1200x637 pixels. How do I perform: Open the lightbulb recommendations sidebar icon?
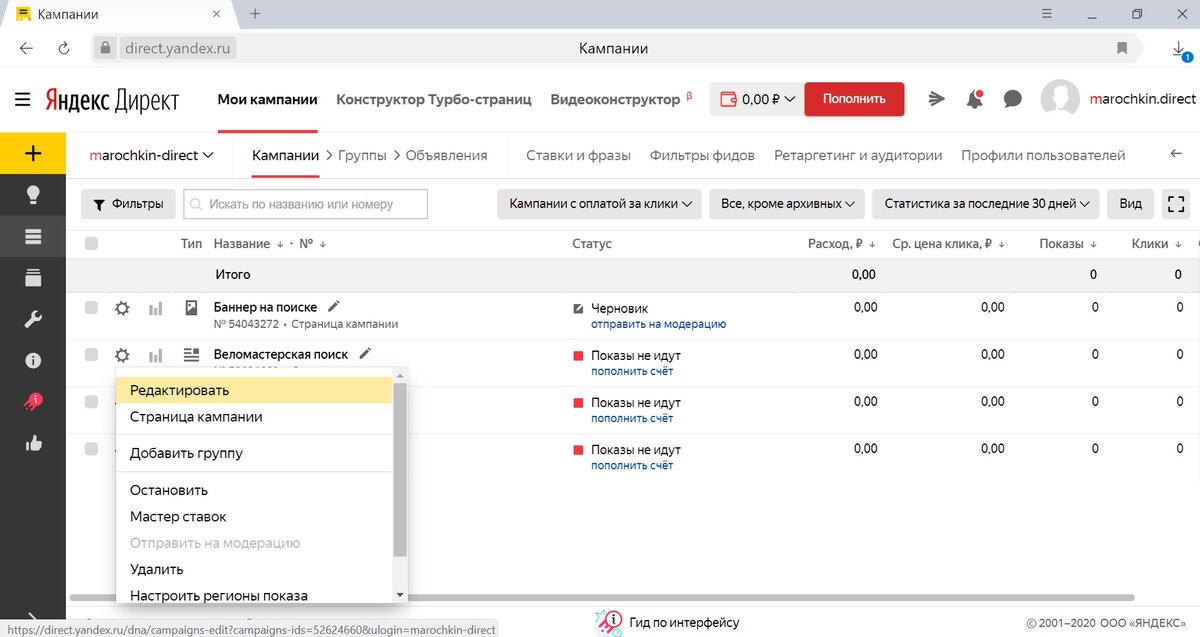(x=33, y=195)
